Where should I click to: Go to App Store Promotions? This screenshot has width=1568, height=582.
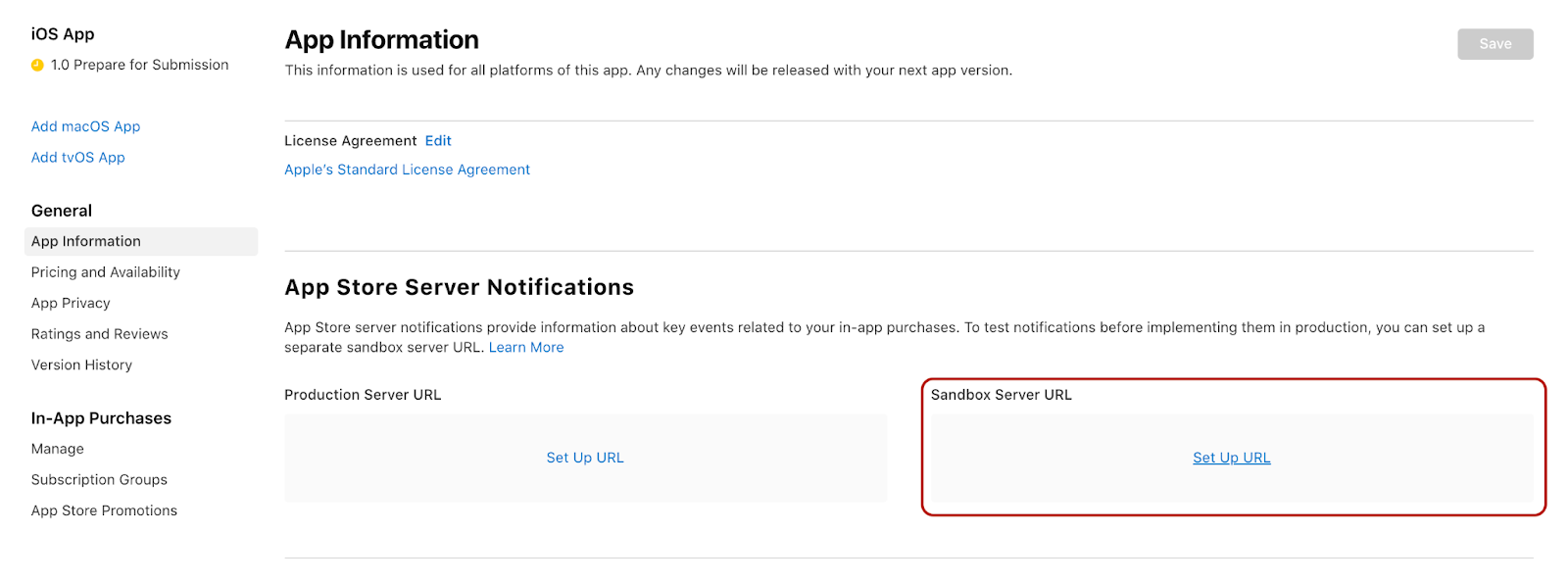coord(104,510)
